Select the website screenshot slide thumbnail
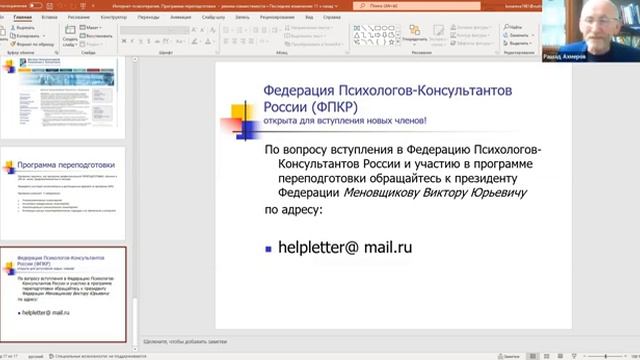640x360 pixels. click(63, 97)
